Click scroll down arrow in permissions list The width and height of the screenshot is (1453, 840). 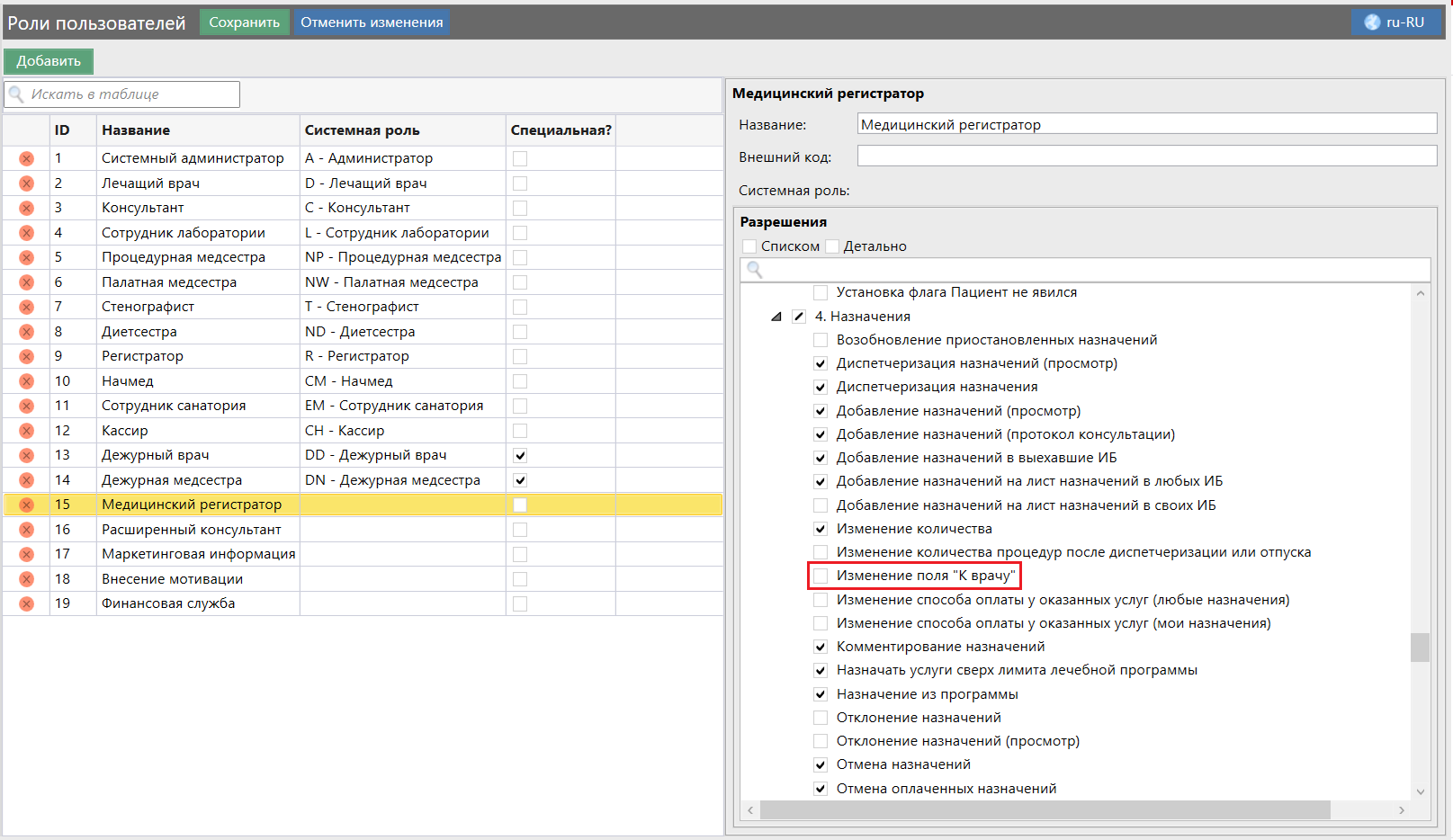[x=1420, y=791]
